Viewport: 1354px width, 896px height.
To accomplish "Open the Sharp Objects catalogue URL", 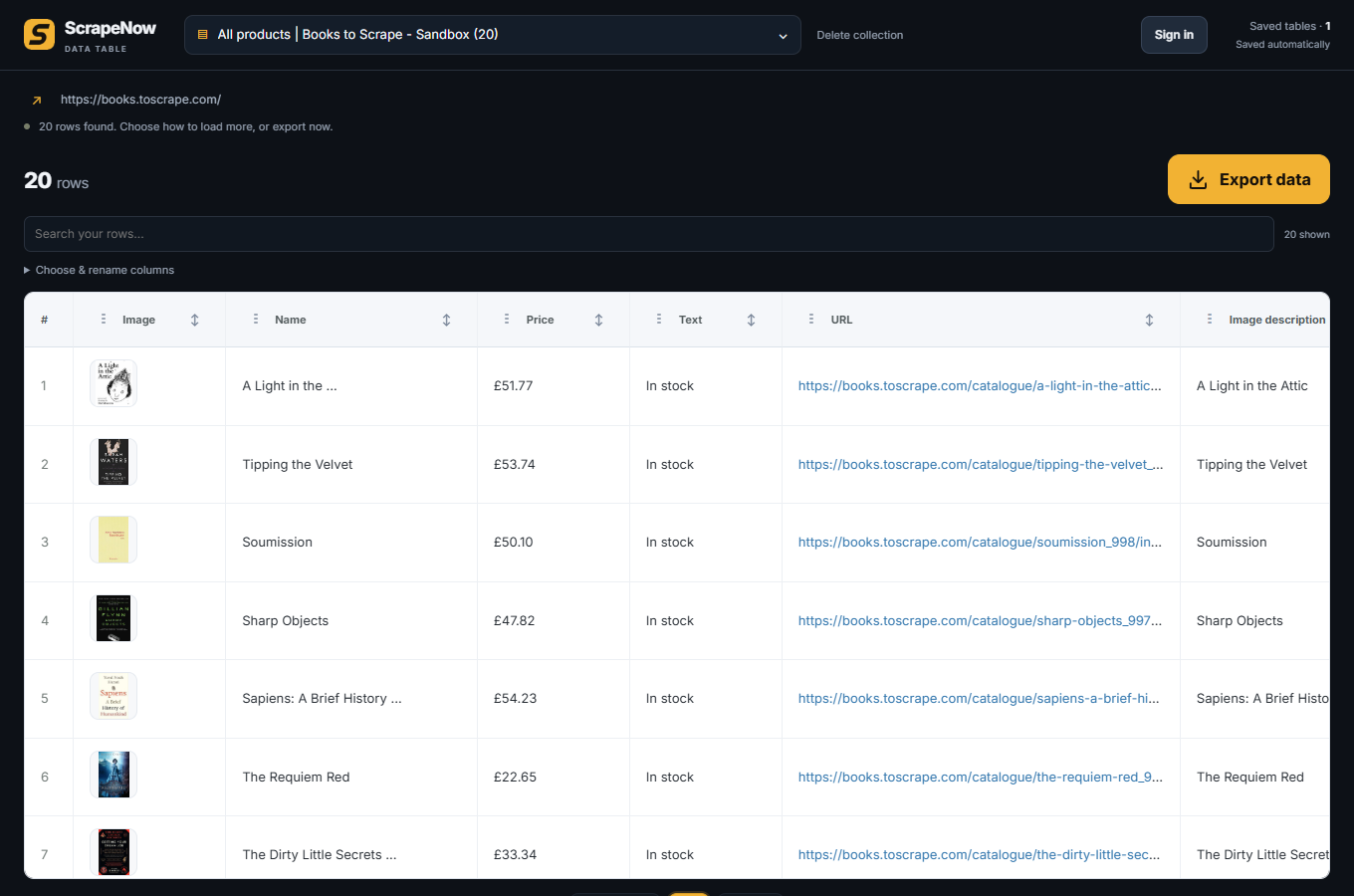I will [x=980, y=621].
